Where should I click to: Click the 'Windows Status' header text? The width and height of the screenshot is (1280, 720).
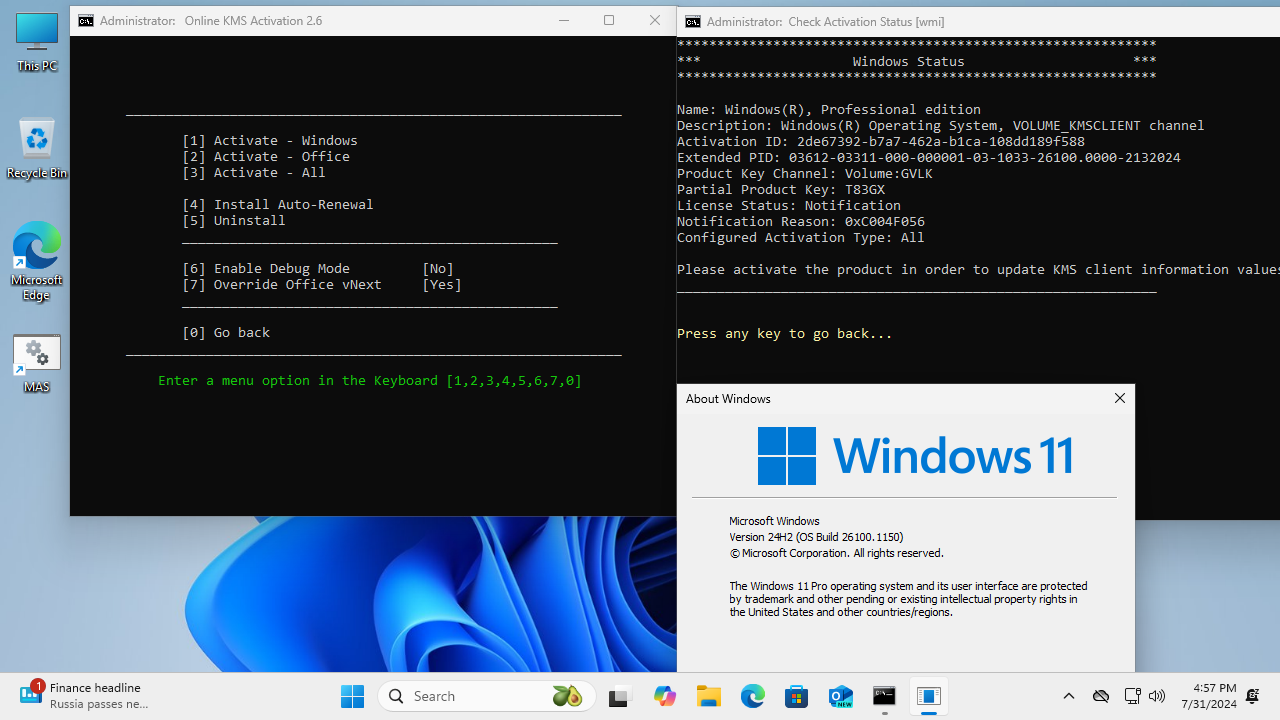pos(909,62)
